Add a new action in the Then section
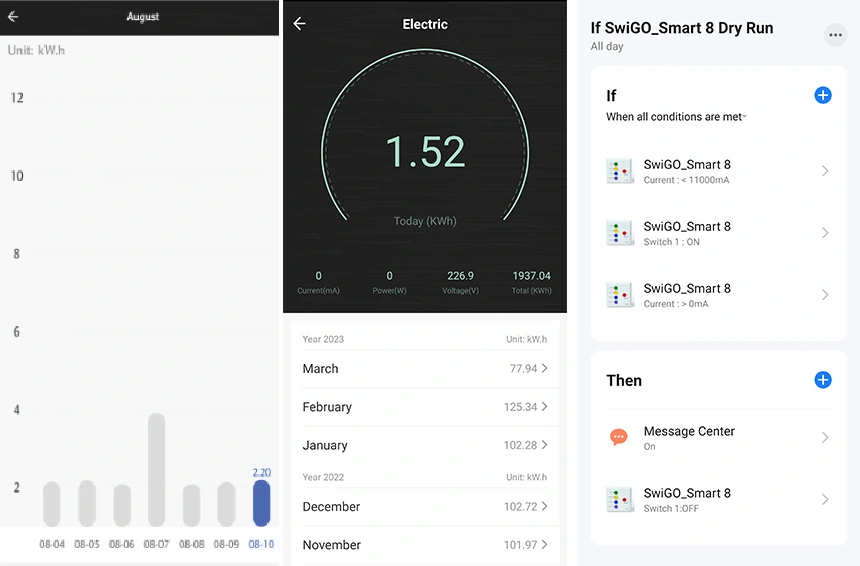The image size is (860, 566). 823,380
